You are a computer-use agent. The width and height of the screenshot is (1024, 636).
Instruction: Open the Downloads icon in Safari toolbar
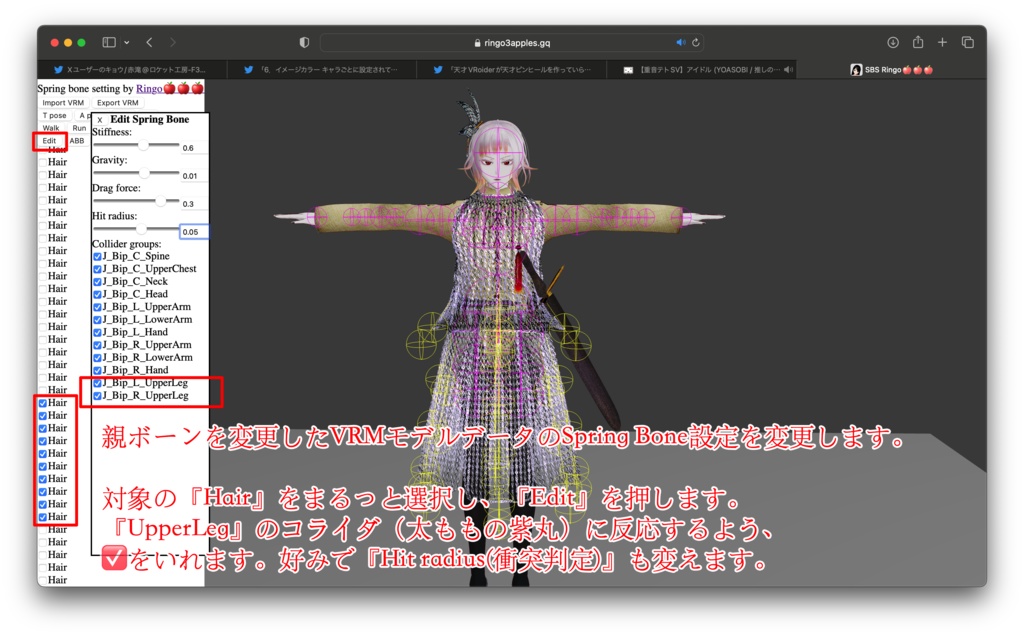[x=891, y=43]
